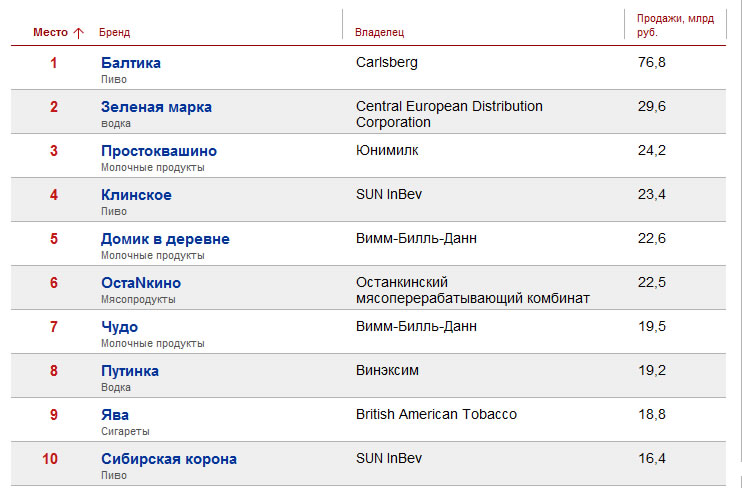Select rank number 10 cell
The height and width of the screenshot is (488, 742).
50,459
